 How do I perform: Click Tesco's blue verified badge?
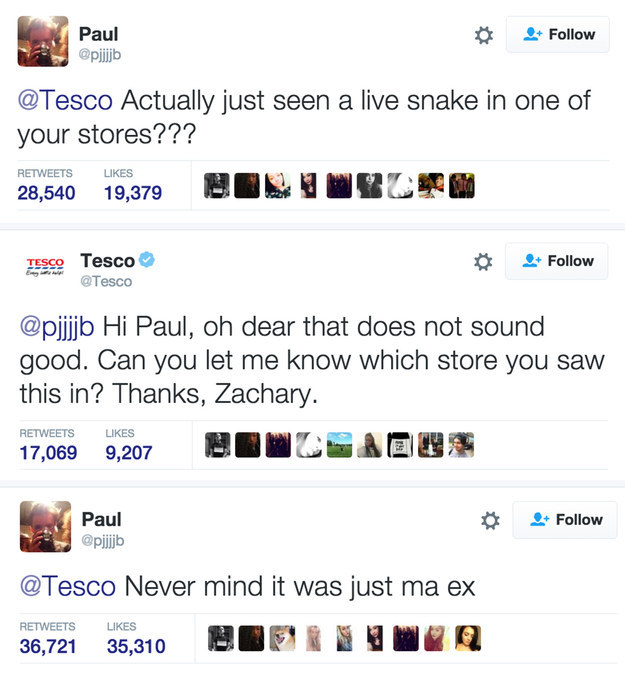pyautogui.click(x=147, y=259)
